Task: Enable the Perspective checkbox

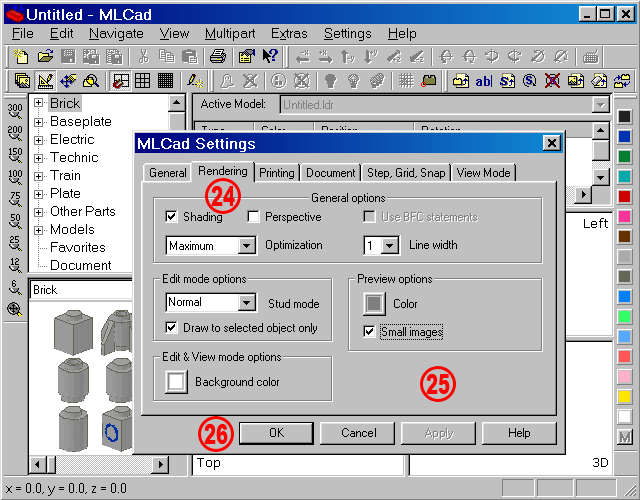Action: tap(253, 216)
